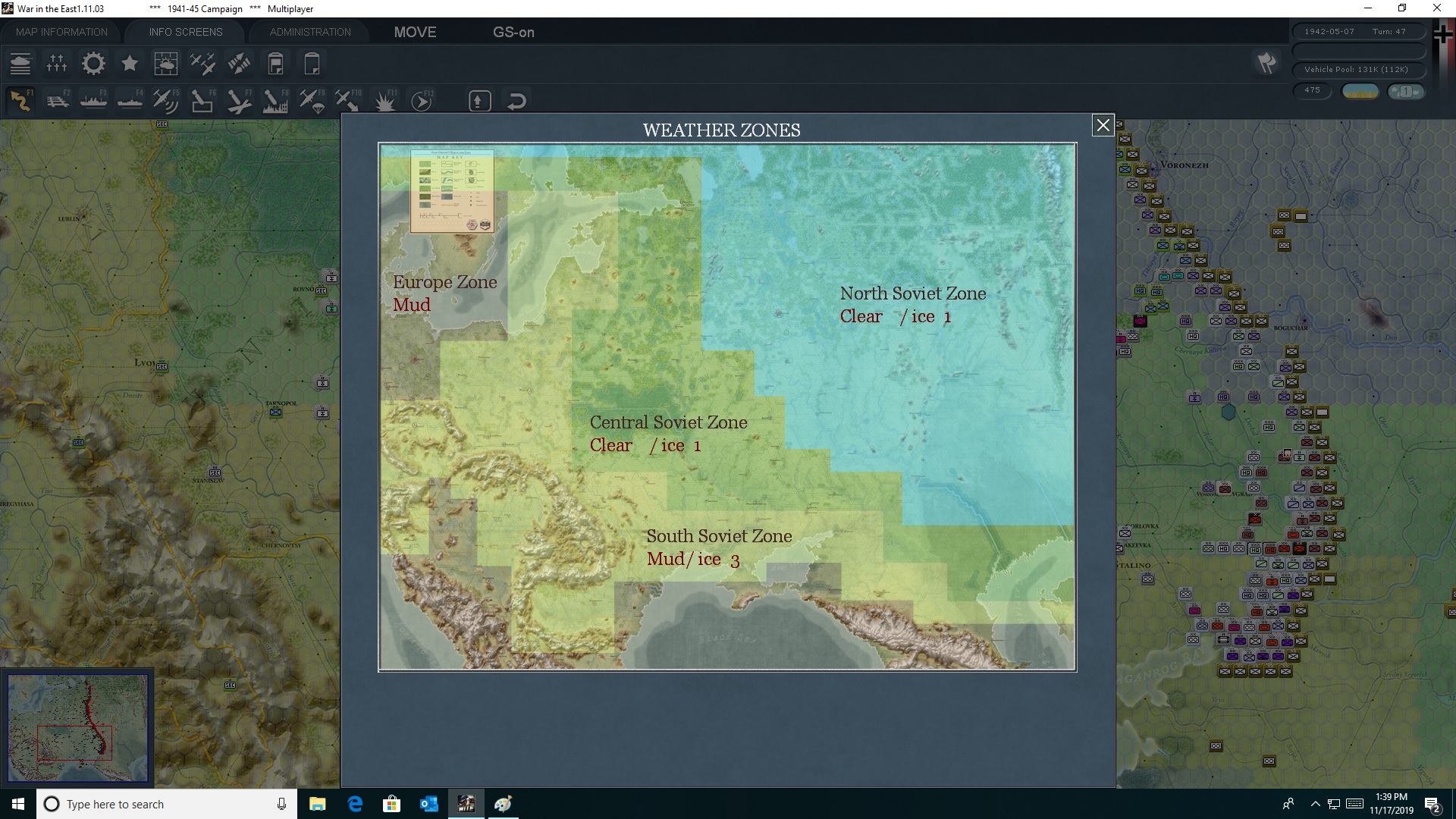Screen dimensions: 1456x819
Task: Click the date and turn display
Action: point(1357,32)
